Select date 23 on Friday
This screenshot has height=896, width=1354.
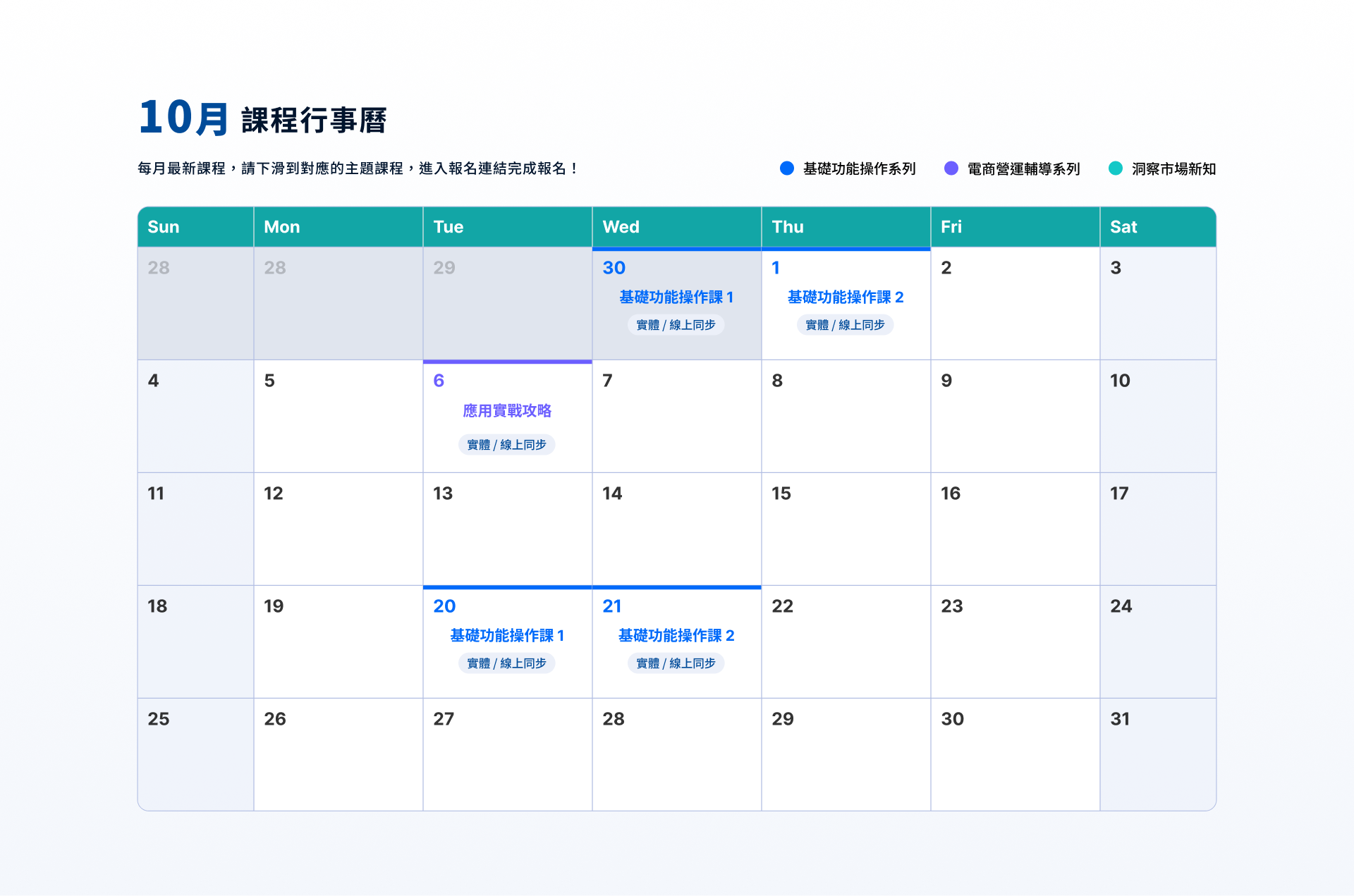(952, 606)
